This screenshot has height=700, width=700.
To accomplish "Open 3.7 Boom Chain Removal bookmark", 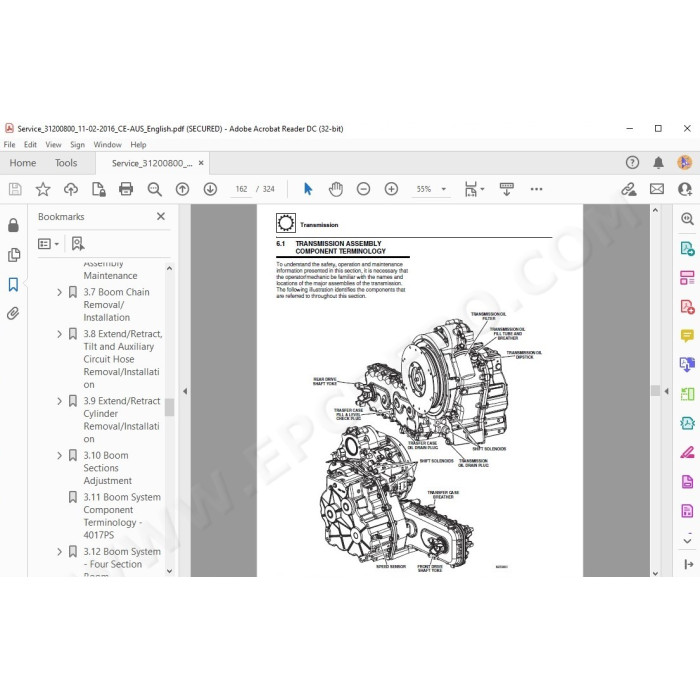I will click(116, 305).
